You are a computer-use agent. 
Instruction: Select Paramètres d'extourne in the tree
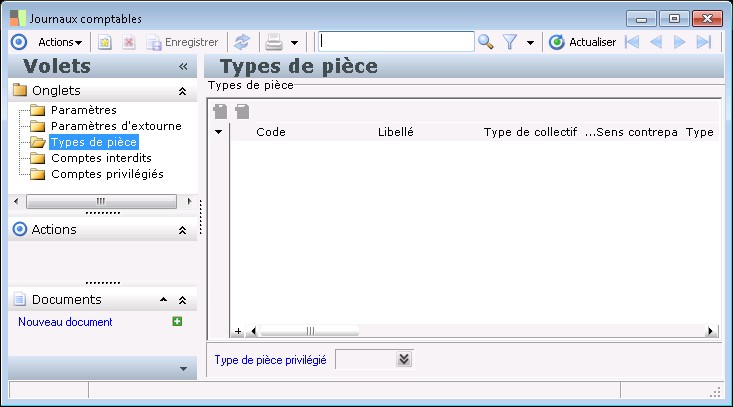point(116,126)
